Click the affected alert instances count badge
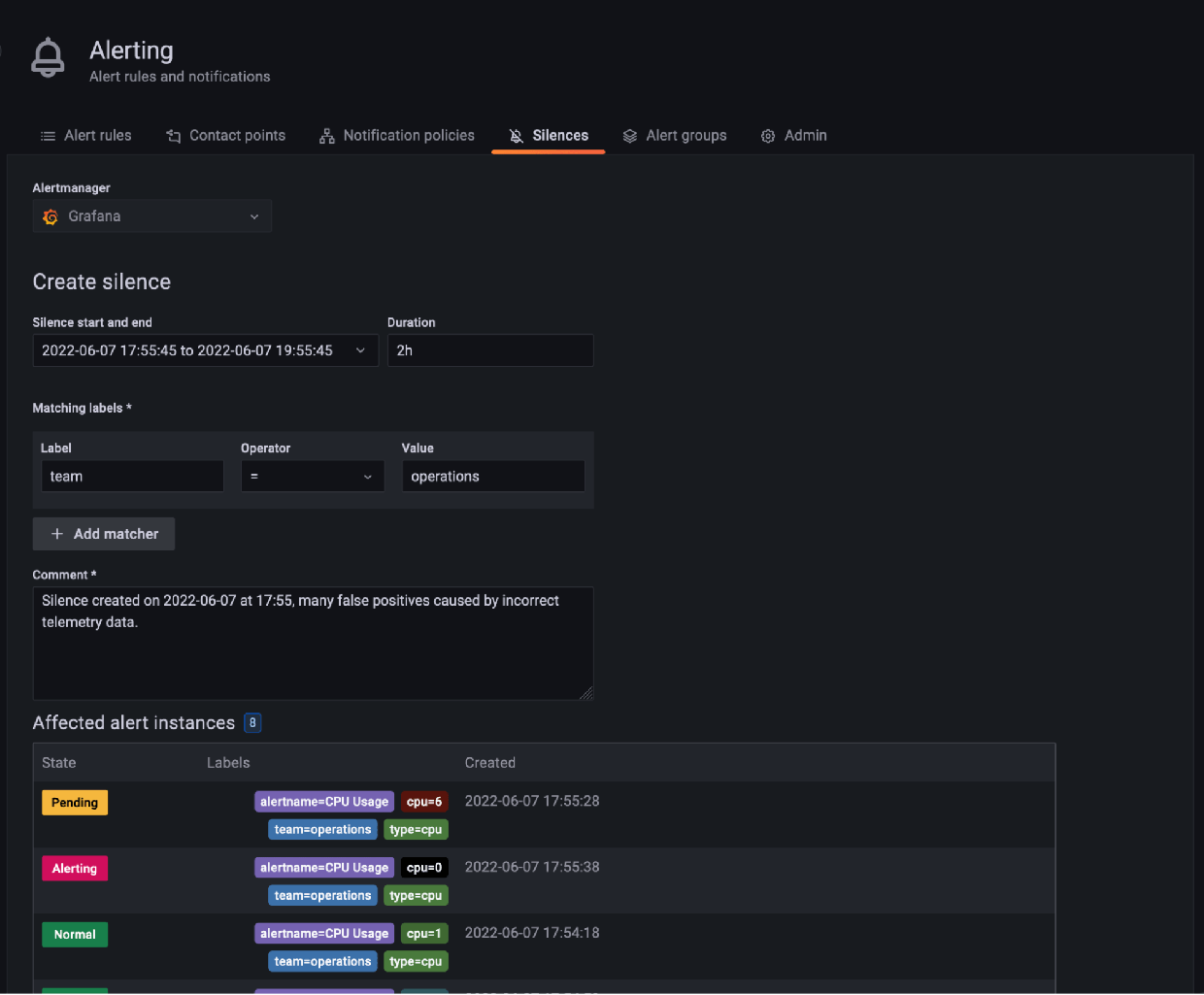The image size is (1204, 995). 252,722
